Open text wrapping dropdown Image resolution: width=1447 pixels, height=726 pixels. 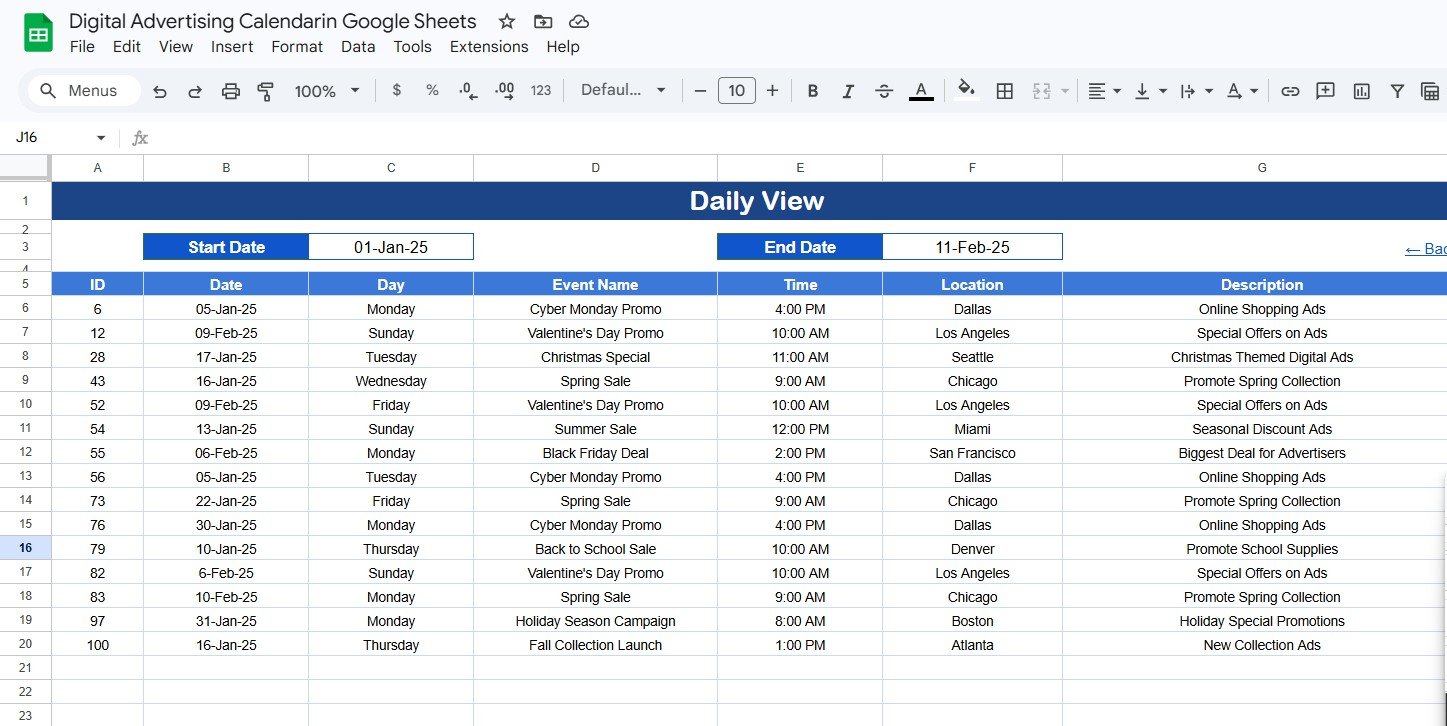(1196, 91)
